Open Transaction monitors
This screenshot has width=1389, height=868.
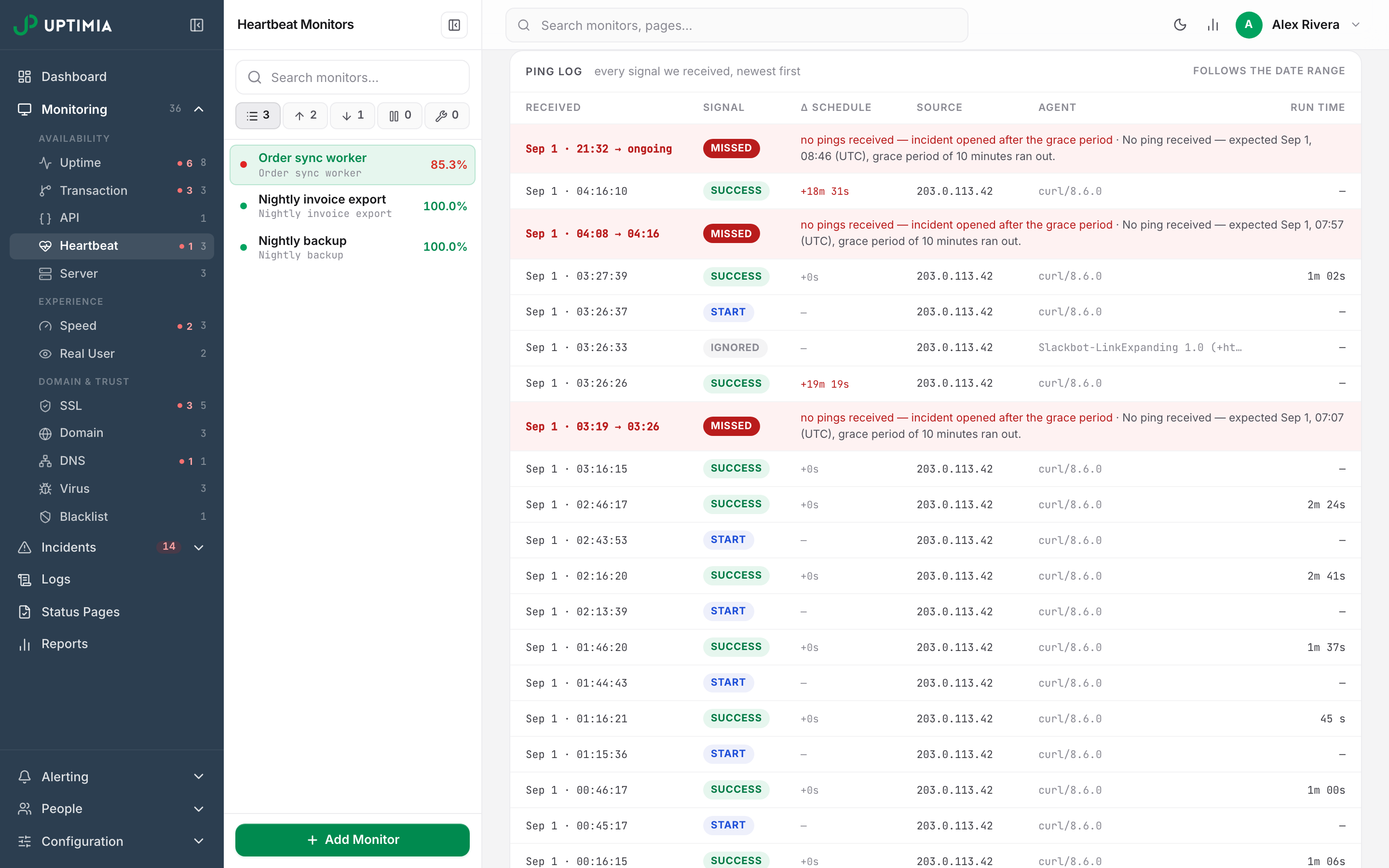pos(112,190)
